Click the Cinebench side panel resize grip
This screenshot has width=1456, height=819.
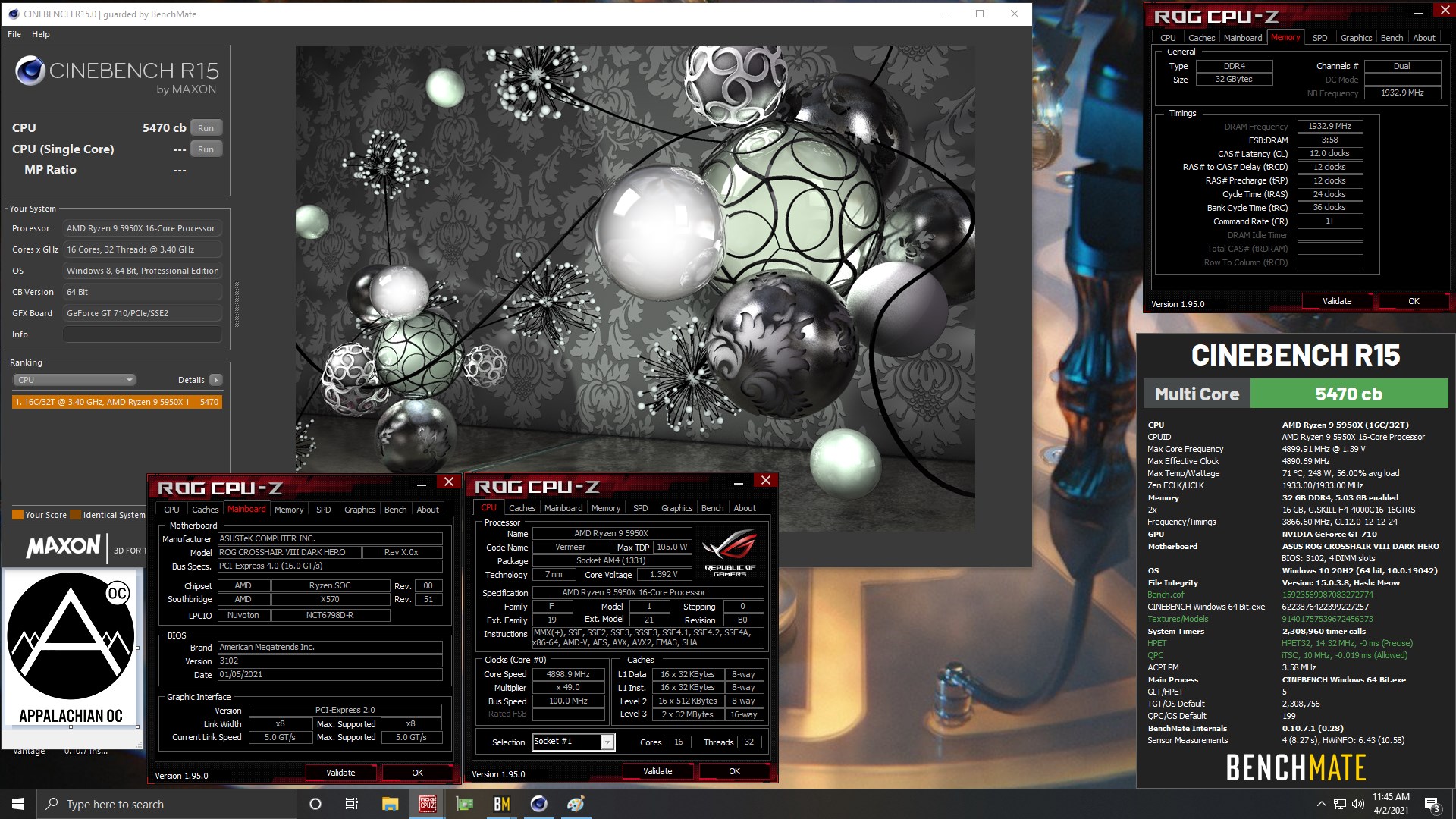pos(237,305)
